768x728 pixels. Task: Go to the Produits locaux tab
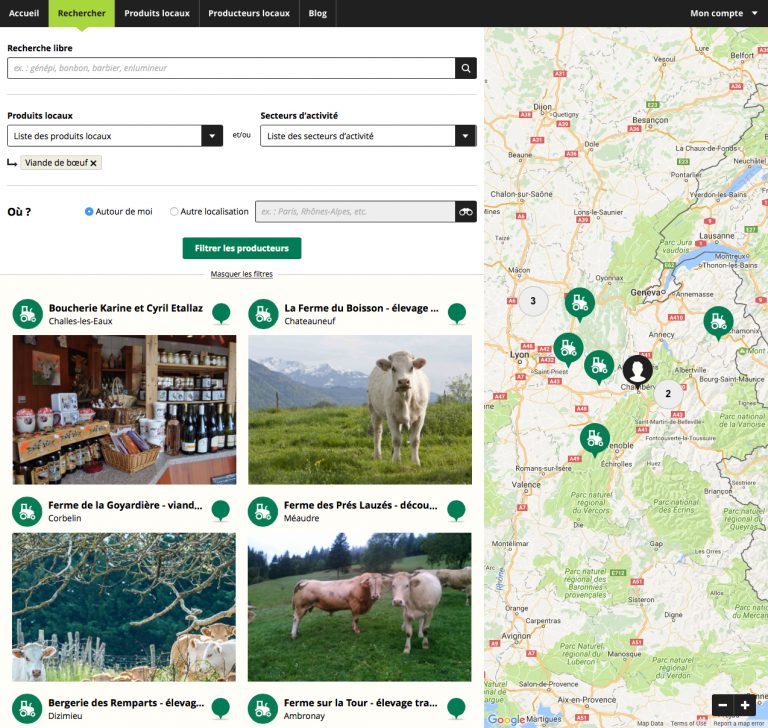(x=157, y=13)
